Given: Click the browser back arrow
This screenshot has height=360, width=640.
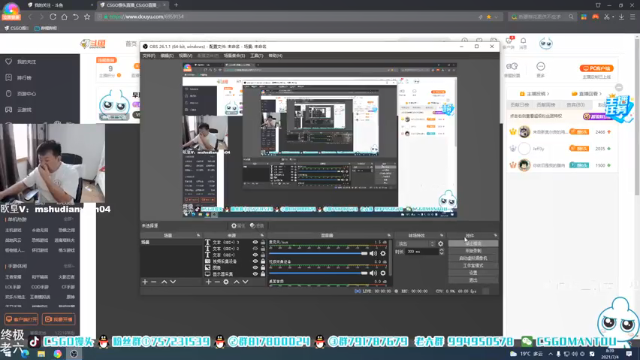Looking at the screenshot, I should pyautogui.click(x=30, y=17).
